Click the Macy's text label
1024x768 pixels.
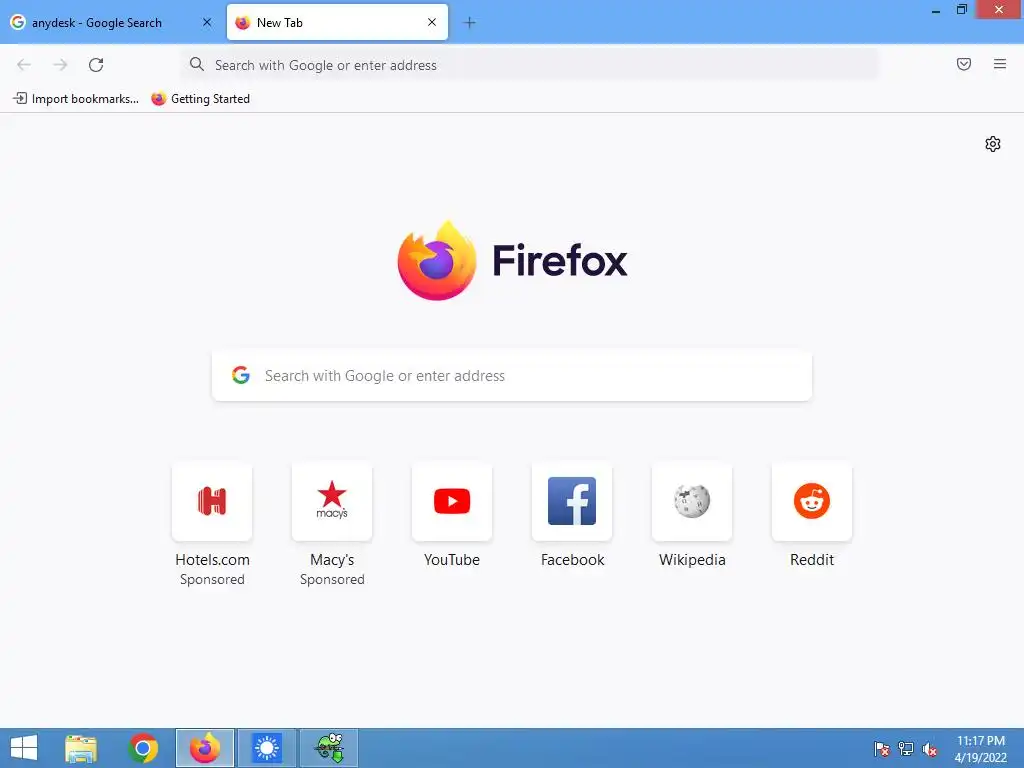332,560
